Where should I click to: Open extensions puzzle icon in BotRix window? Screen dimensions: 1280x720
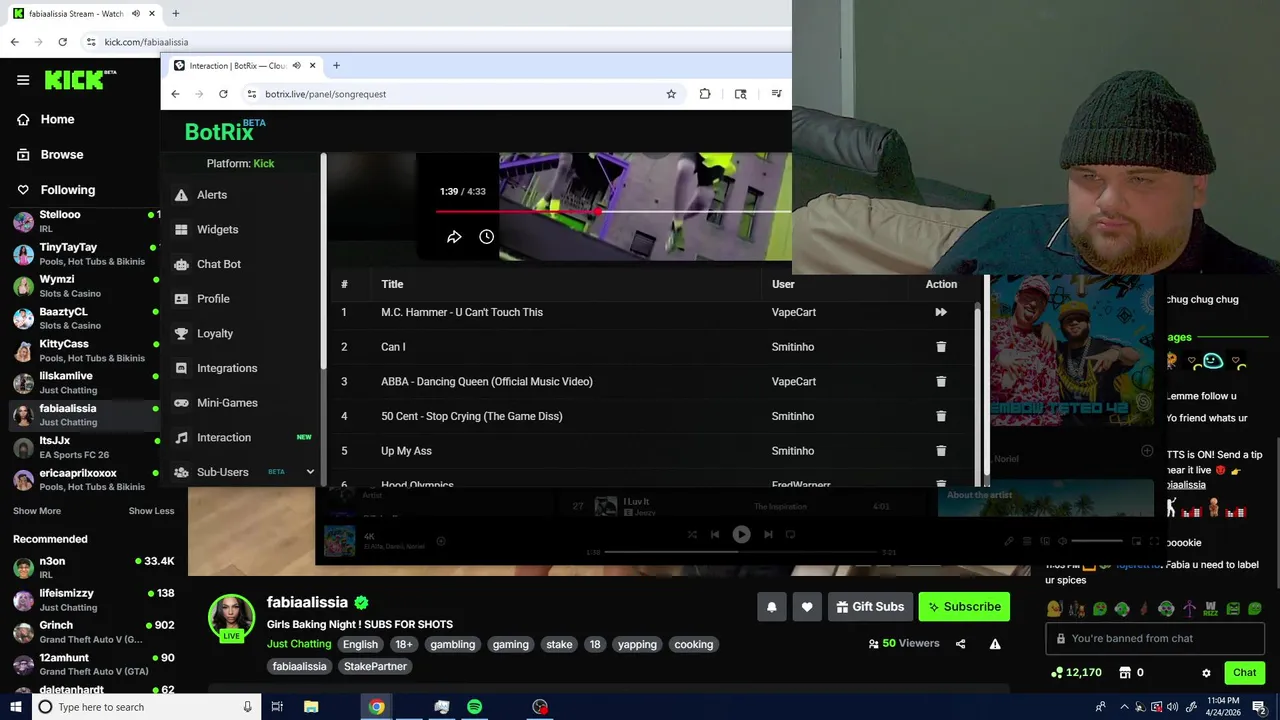(x=705, y=94)
